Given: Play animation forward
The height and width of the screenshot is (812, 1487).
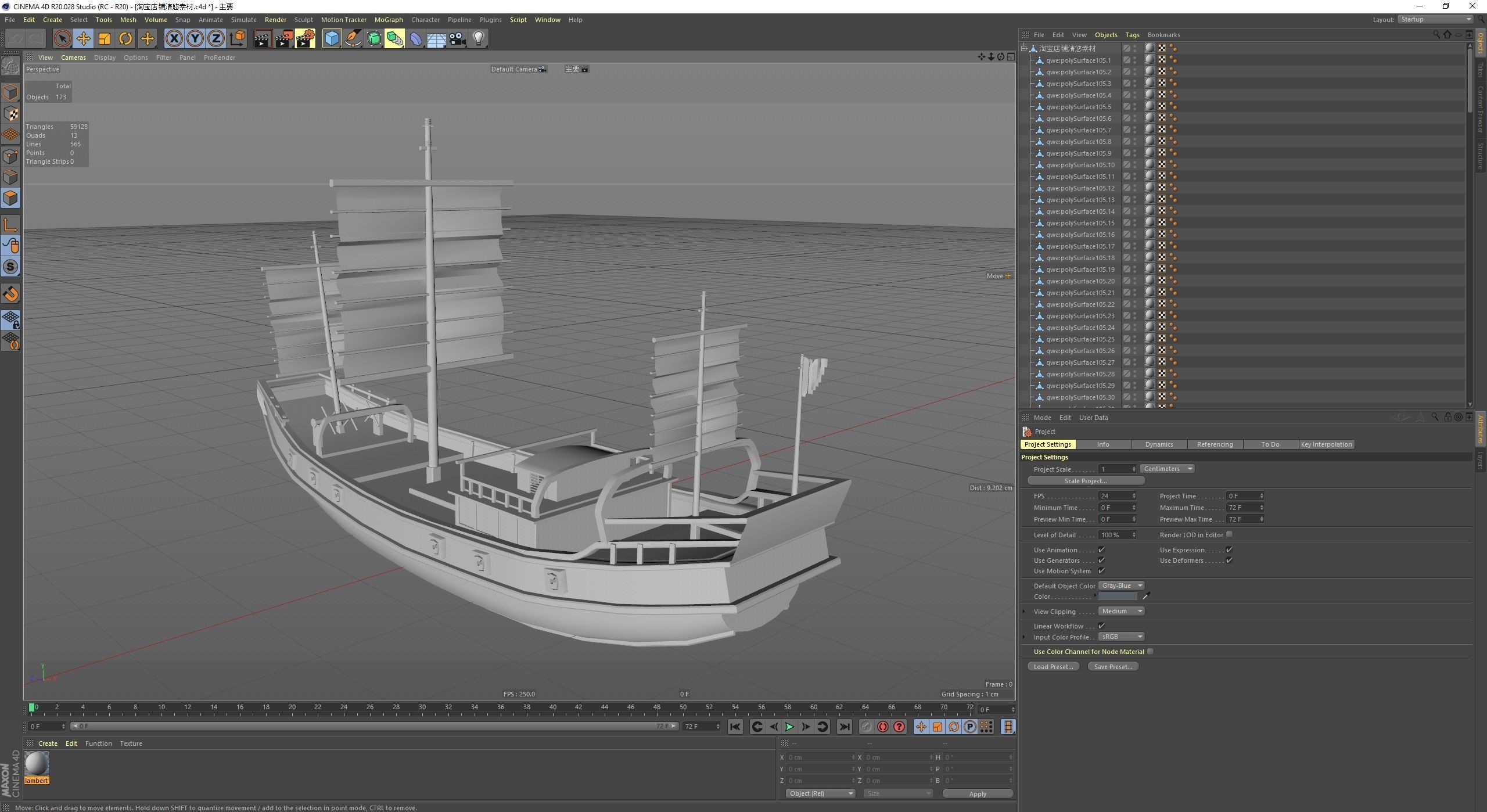Looking at the screenshot, I should (x=789, y=727).
